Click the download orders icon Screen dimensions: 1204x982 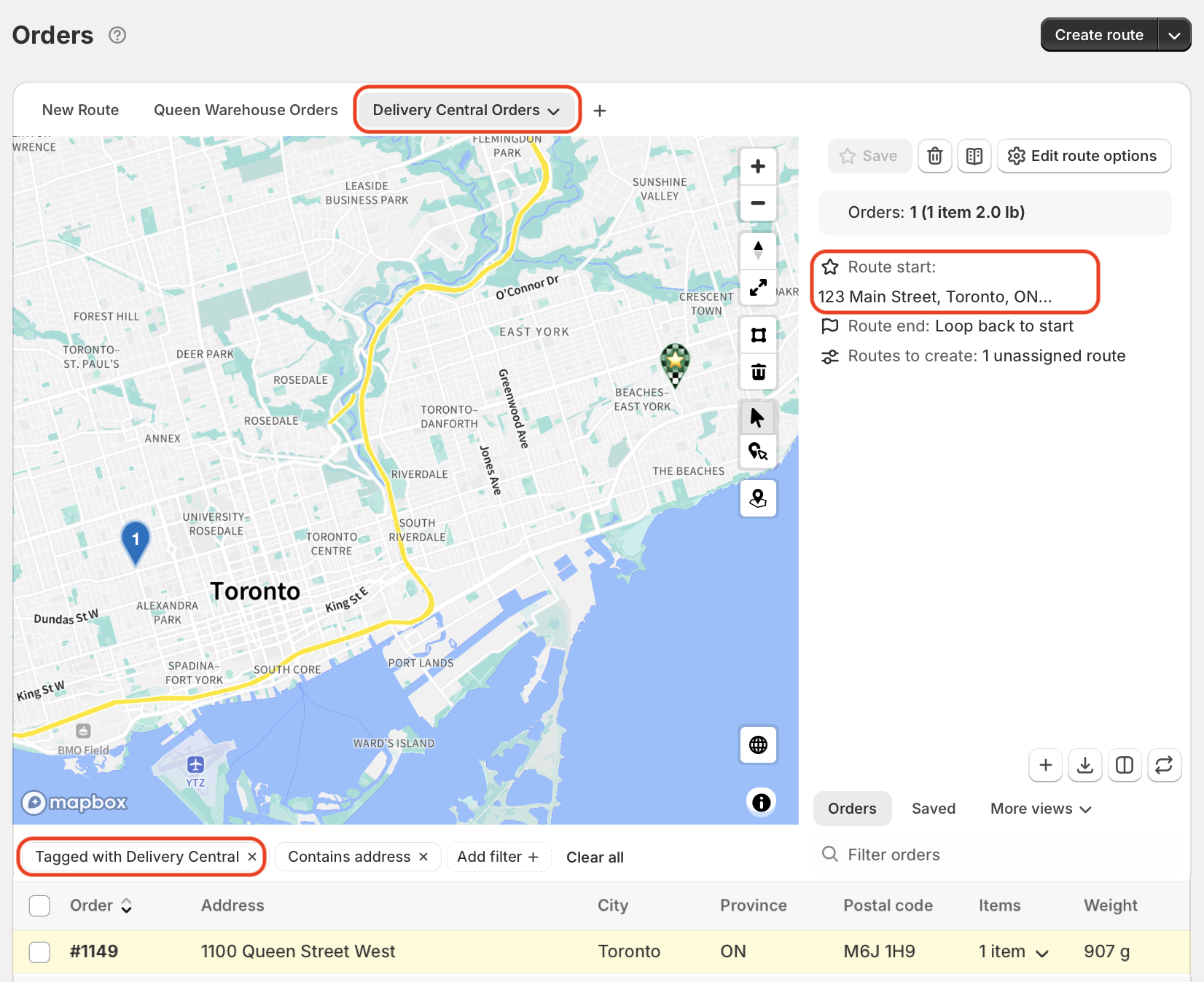pos(1084,765)
